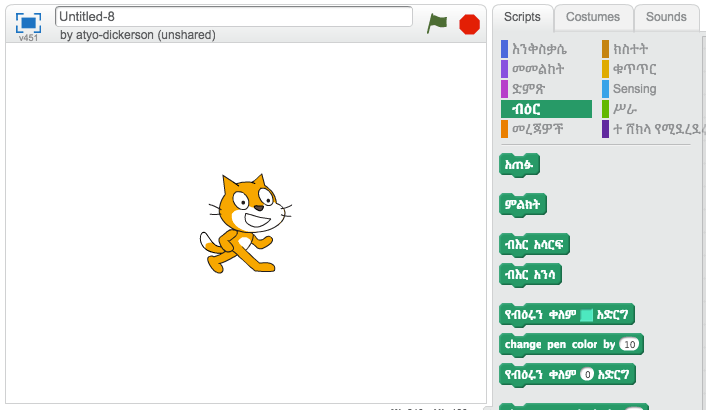
Task: Switch to the Costumes tab
Action: [593, 17]
